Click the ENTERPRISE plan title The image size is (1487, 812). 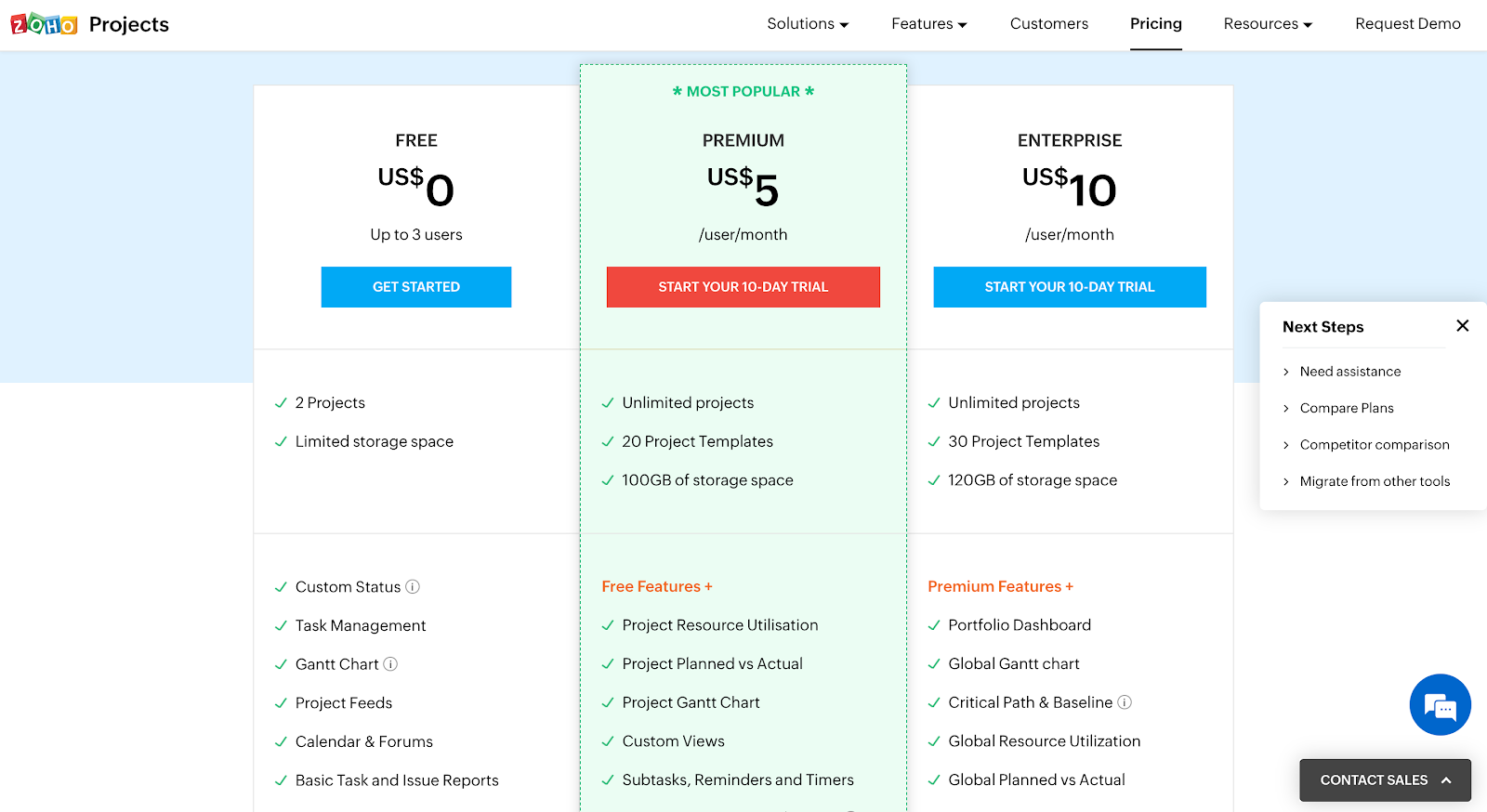[x=1070, y=140]
